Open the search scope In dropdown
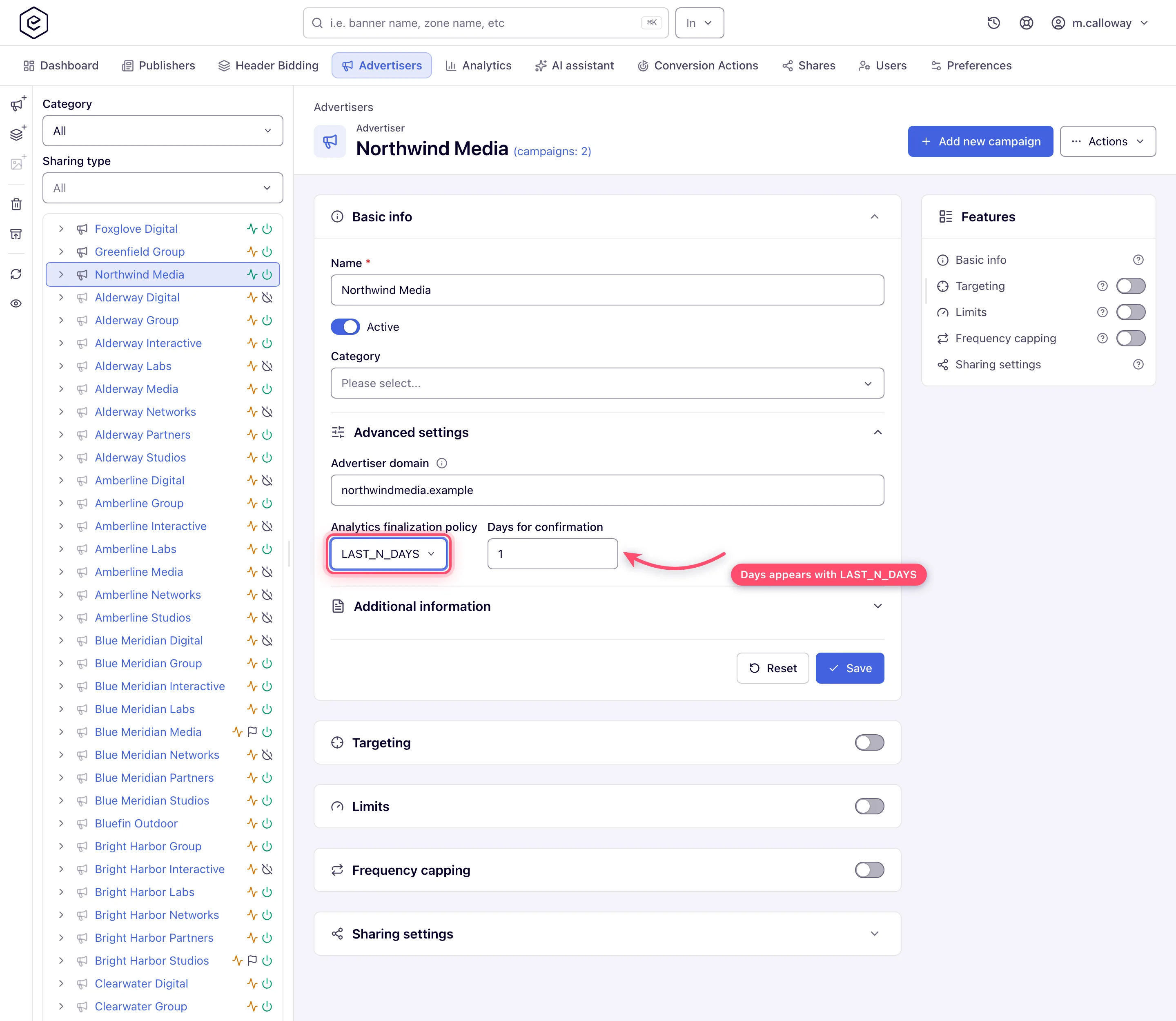The image size is (1176, 1021). 699,23
